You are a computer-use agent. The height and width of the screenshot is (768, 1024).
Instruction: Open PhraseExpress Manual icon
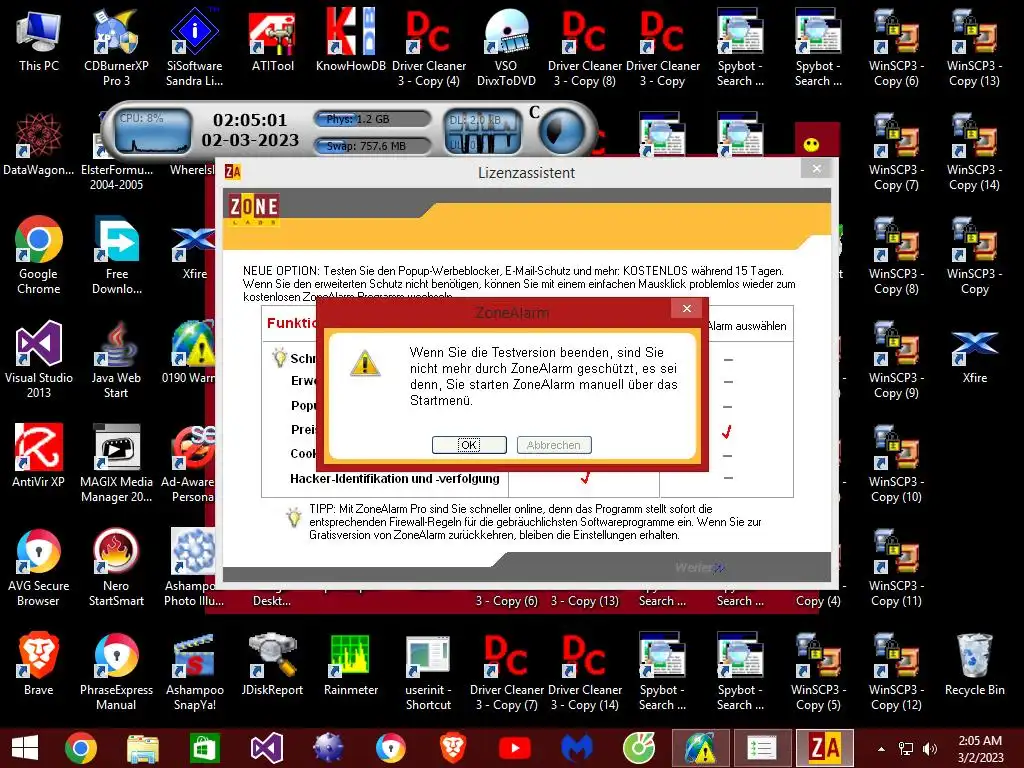(116, 672)
